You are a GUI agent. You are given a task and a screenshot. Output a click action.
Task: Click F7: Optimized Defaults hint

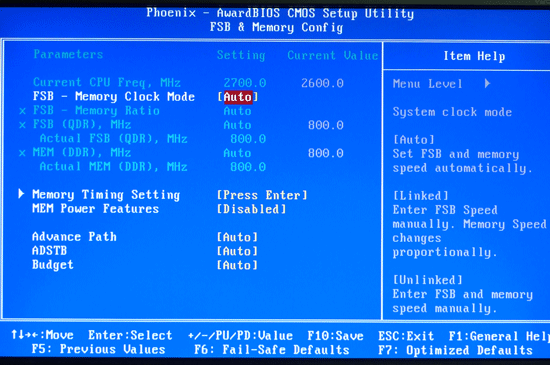coord(455,350)
